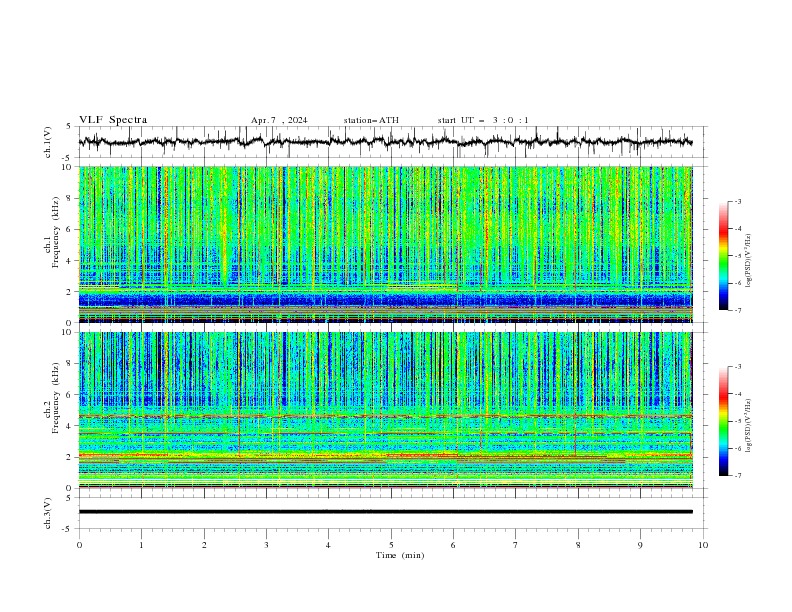This screenshot has width=792, height=612.
Task: Click the time axis tick label "3"
Action: pyautogui.click(x=266, y=545)
